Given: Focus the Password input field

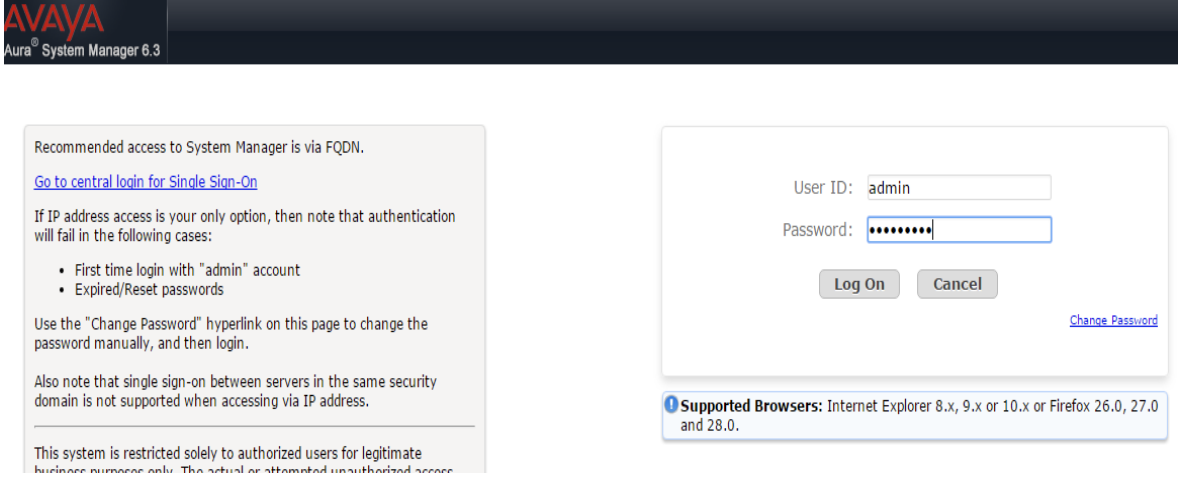Looking at the screenshot, I should coord(959,230).
